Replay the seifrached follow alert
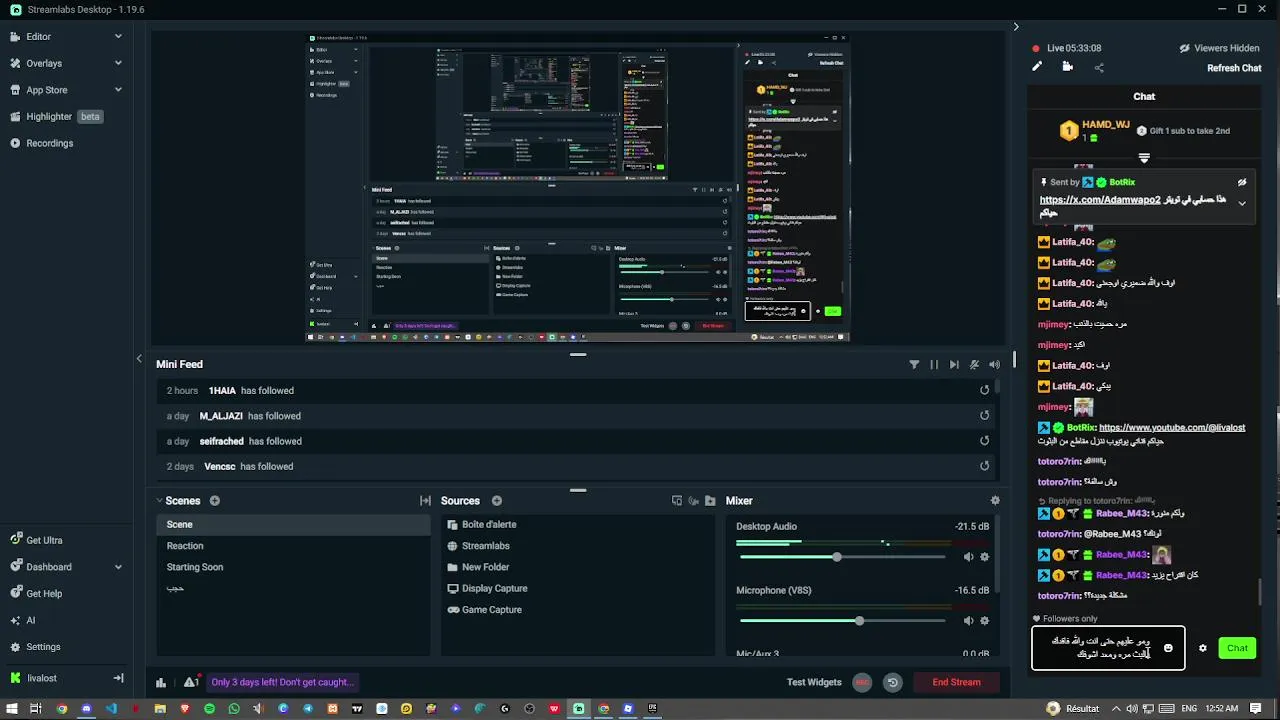 [x=985, y=441]
